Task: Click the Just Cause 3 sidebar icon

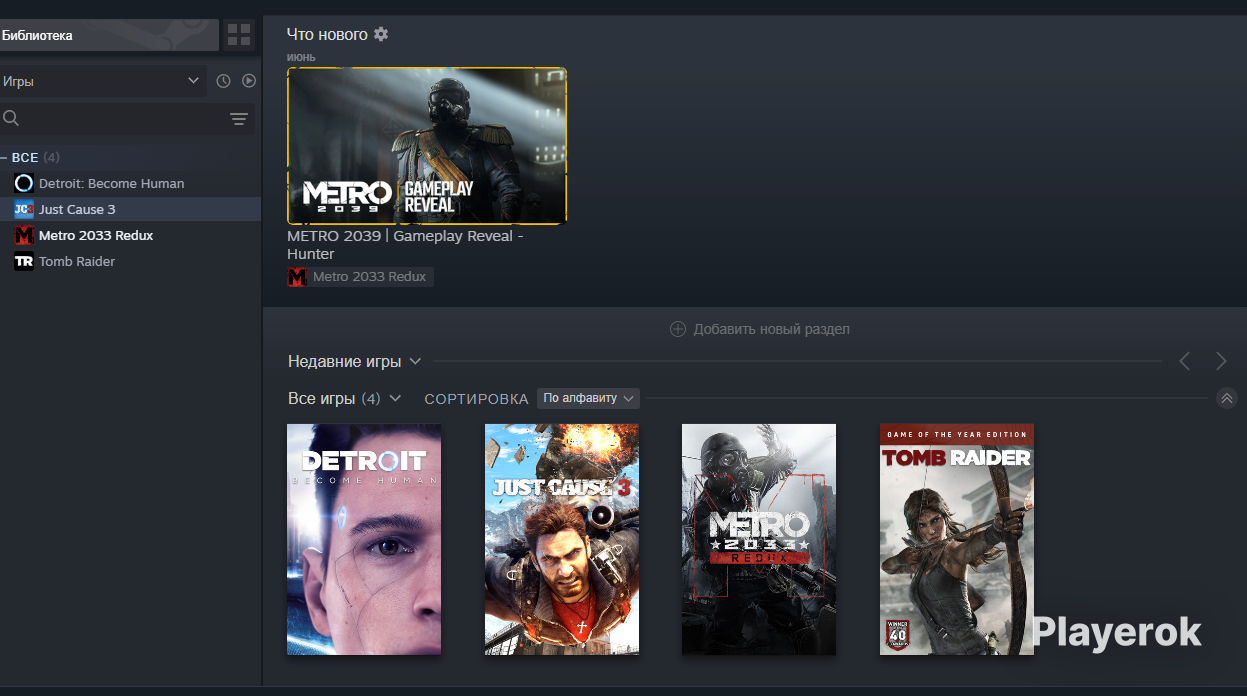Action: [24, 209]
